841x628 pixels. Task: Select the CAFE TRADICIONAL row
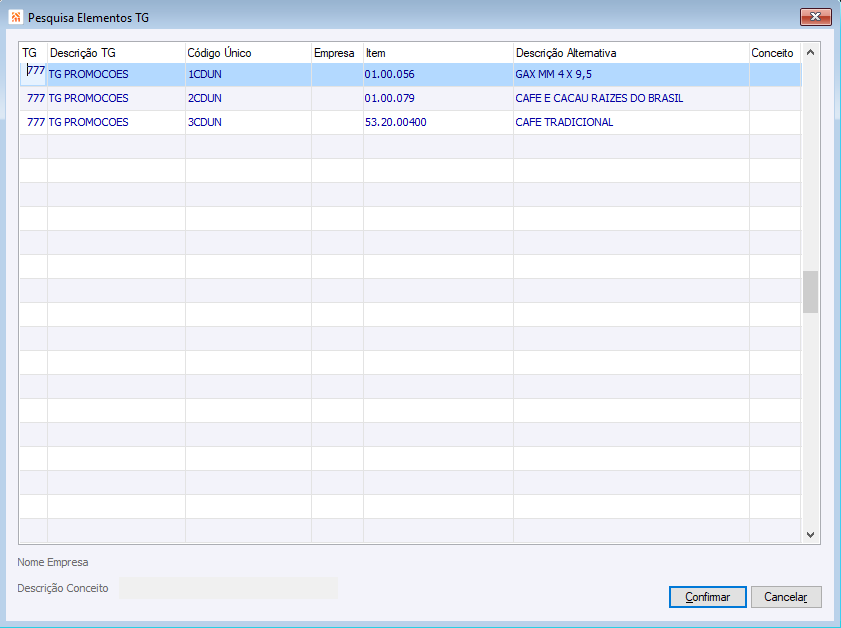(x=410, y=122)
